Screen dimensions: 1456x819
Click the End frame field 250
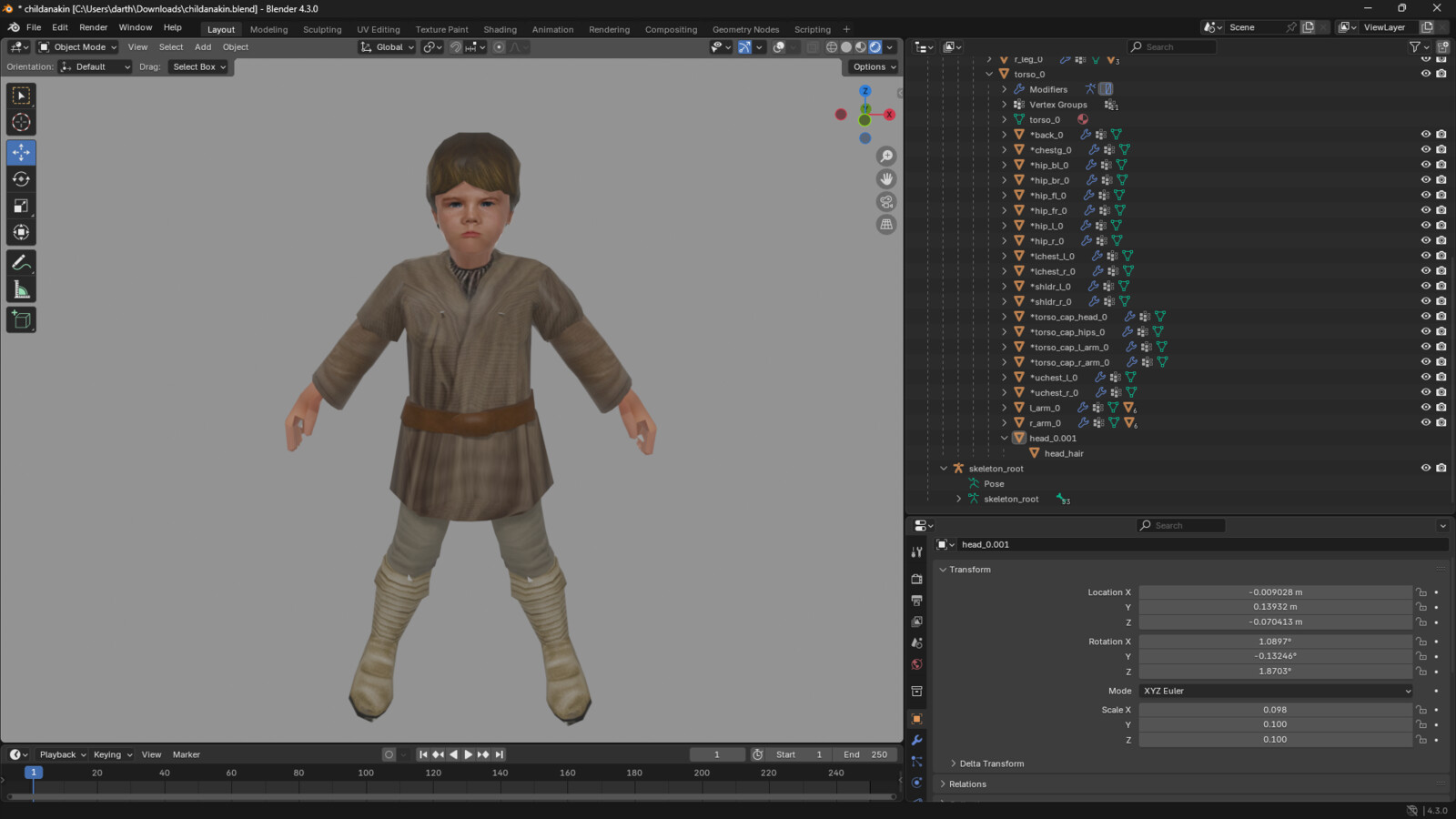tap(864, 754)
